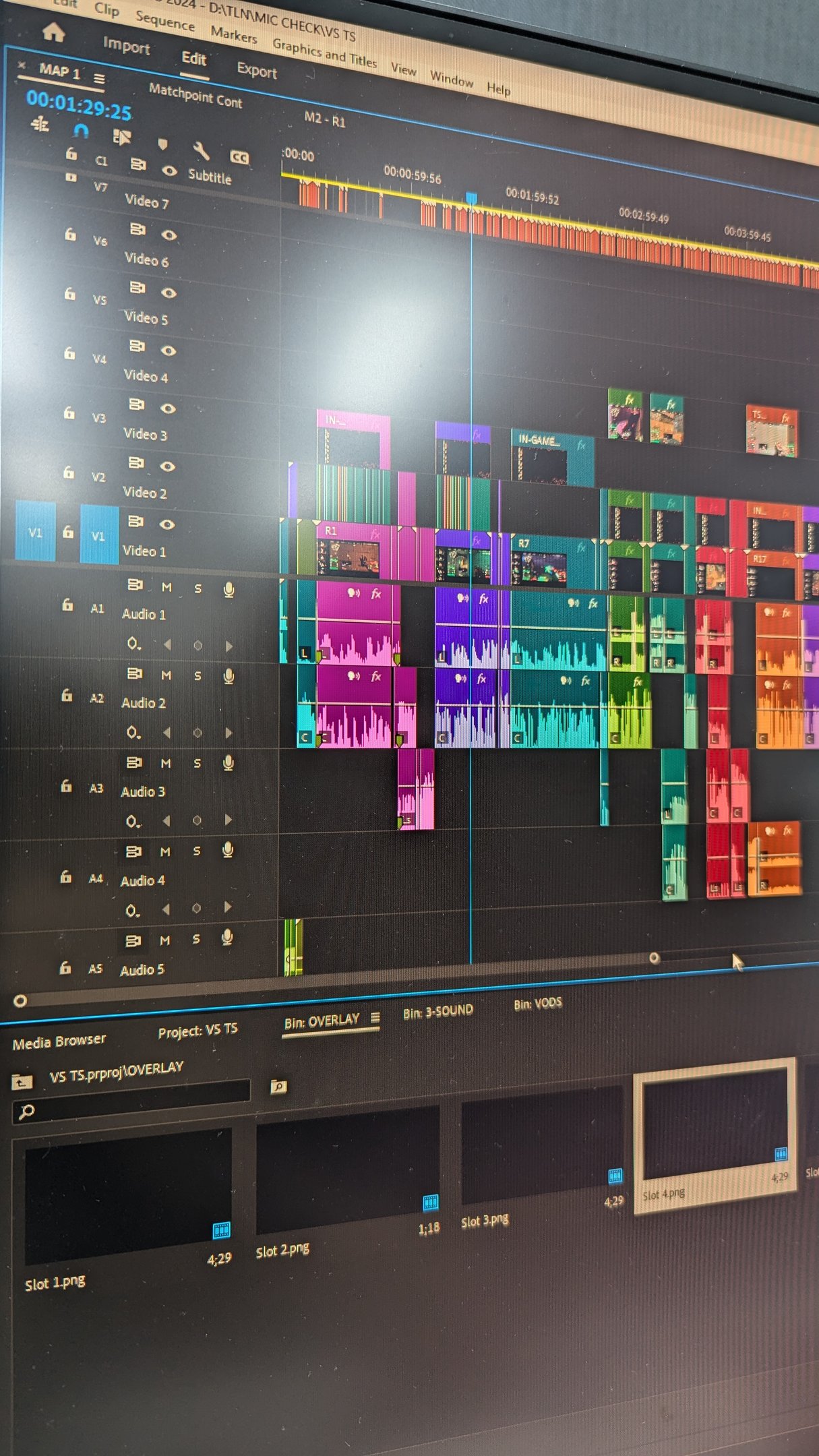Toggle insert sequences as nests icon

click(40, 125)
